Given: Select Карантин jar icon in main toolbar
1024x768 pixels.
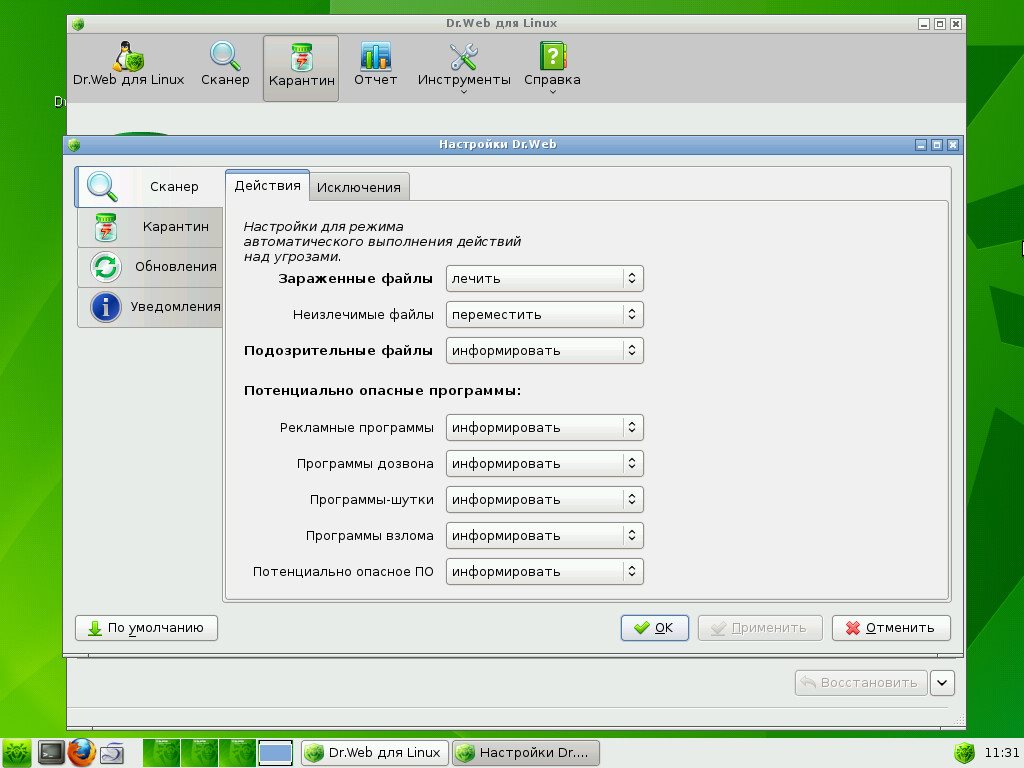Looking at the screenshot, I should coord(301,68).
